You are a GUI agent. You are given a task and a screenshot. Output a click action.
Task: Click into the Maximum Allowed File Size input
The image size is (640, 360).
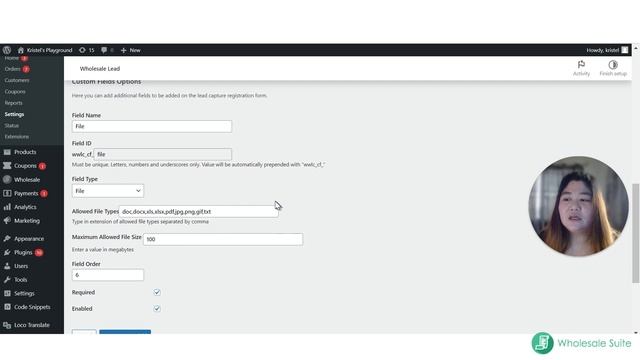[x=223, y=239]
